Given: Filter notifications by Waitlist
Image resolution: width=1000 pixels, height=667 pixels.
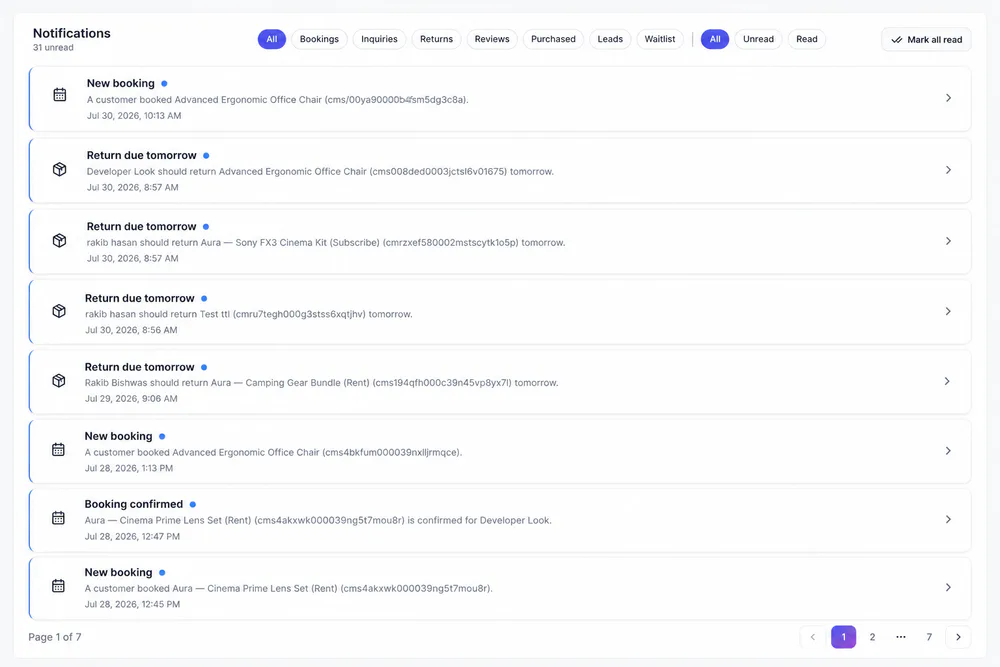Looking at the screenshot, I should tap(660, 39).
